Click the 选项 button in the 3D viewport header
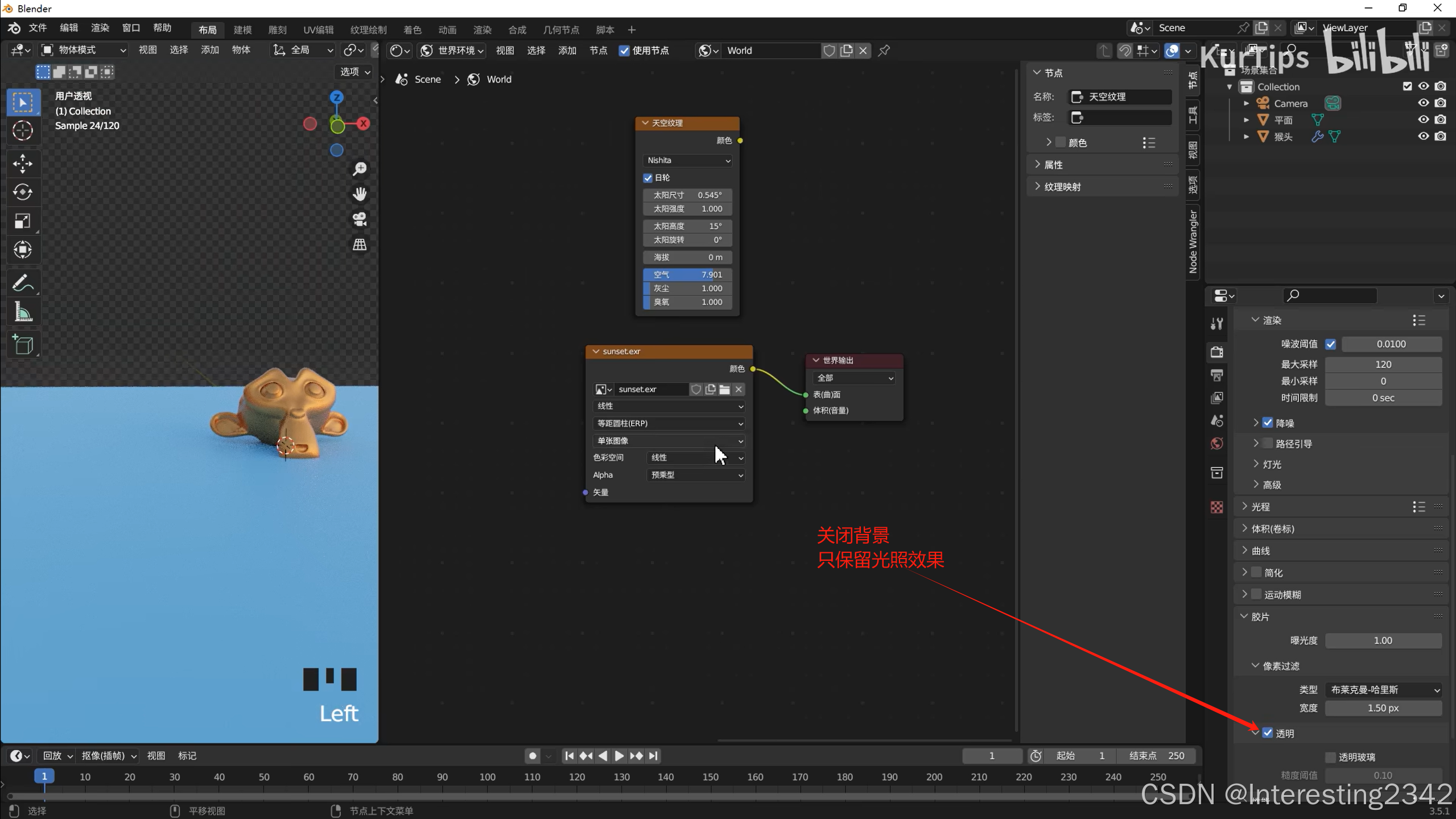1456x819 pixels. pos(354,72)
